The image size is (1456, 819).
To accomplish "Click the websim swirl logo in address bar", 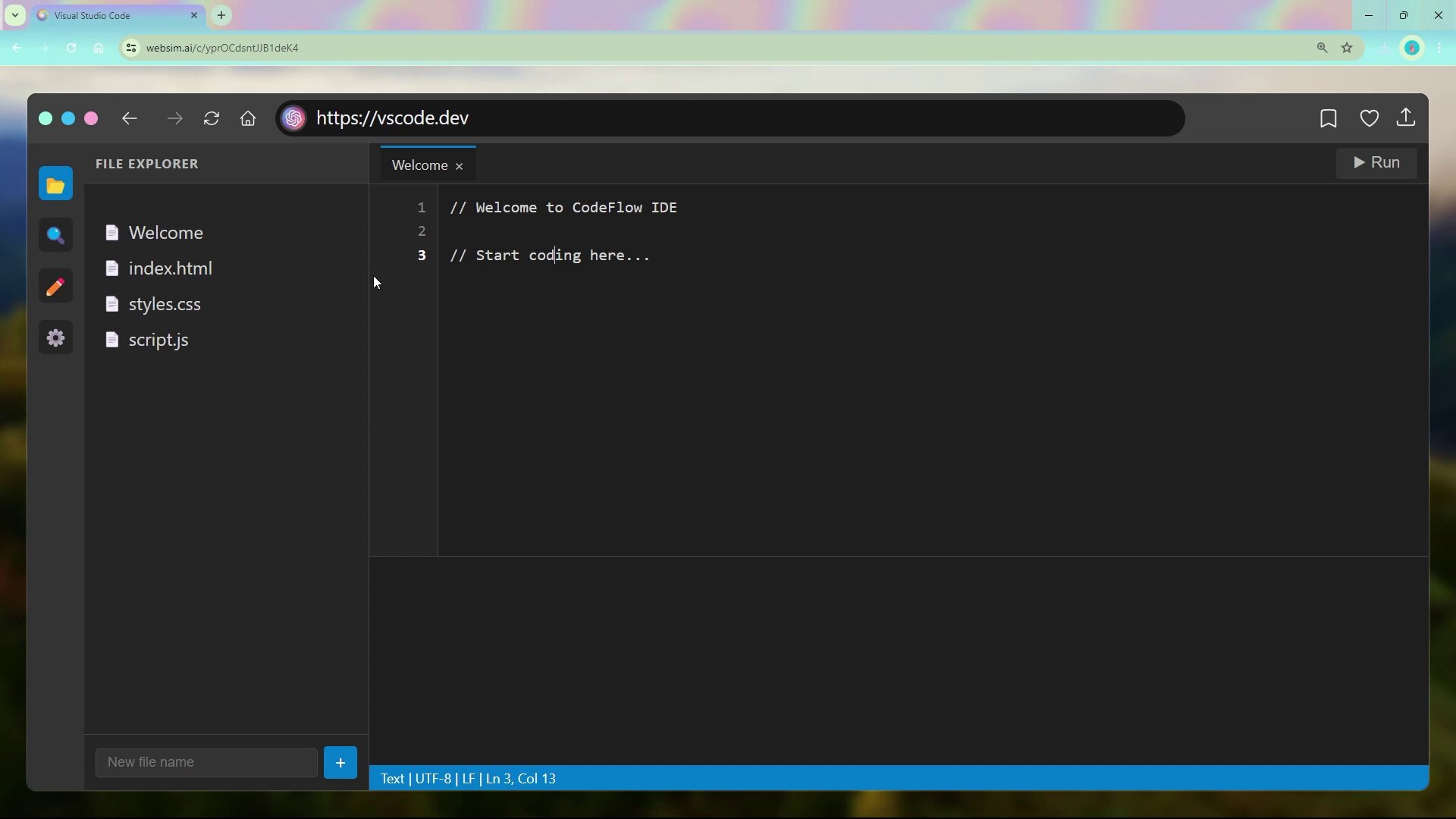I will (294, 118).
